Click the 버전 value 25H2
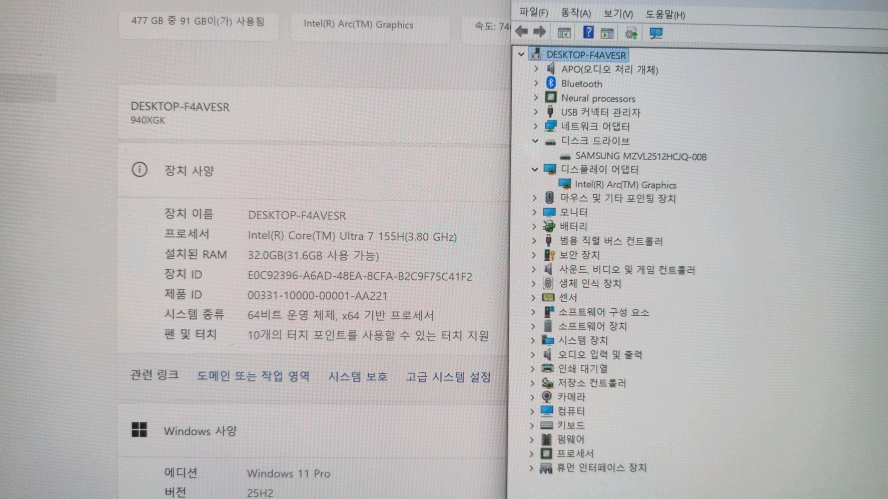 coord(260,493)
